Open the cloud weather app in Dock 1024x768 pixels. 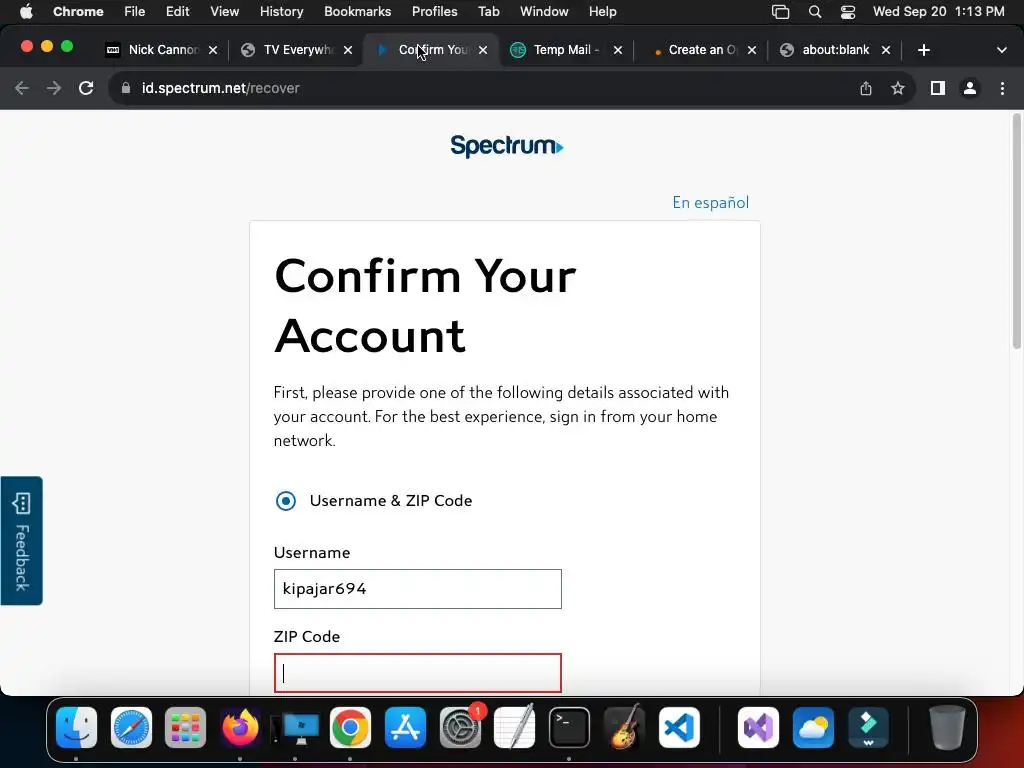coord(813,728)
